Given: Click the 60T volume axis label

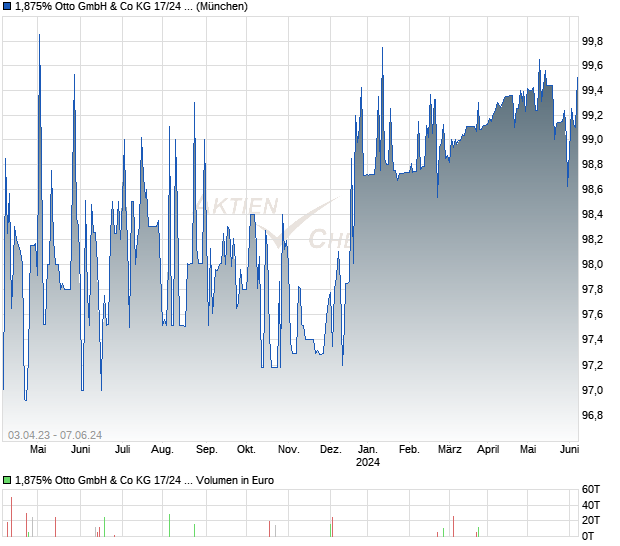Looking at the screenshot, I should [x=591, y=489].
